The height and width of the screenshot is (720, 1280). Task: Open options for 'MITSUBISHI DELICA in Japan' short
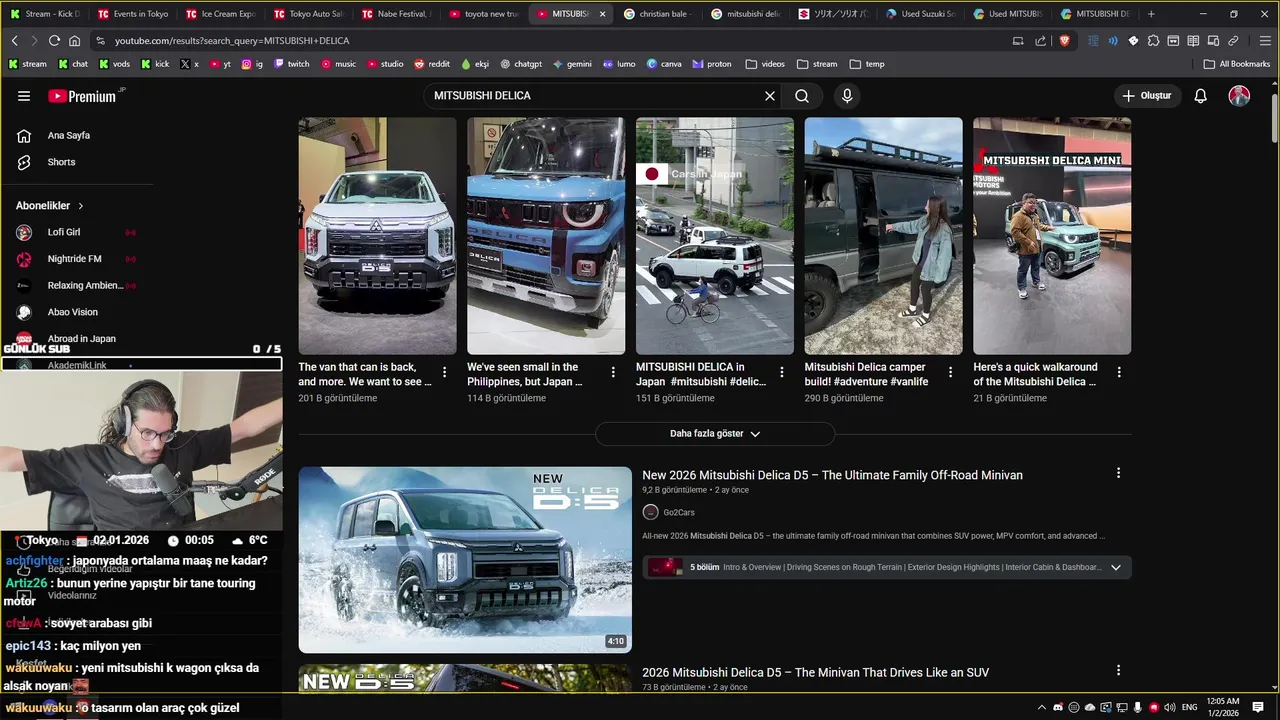pos(782,372)
